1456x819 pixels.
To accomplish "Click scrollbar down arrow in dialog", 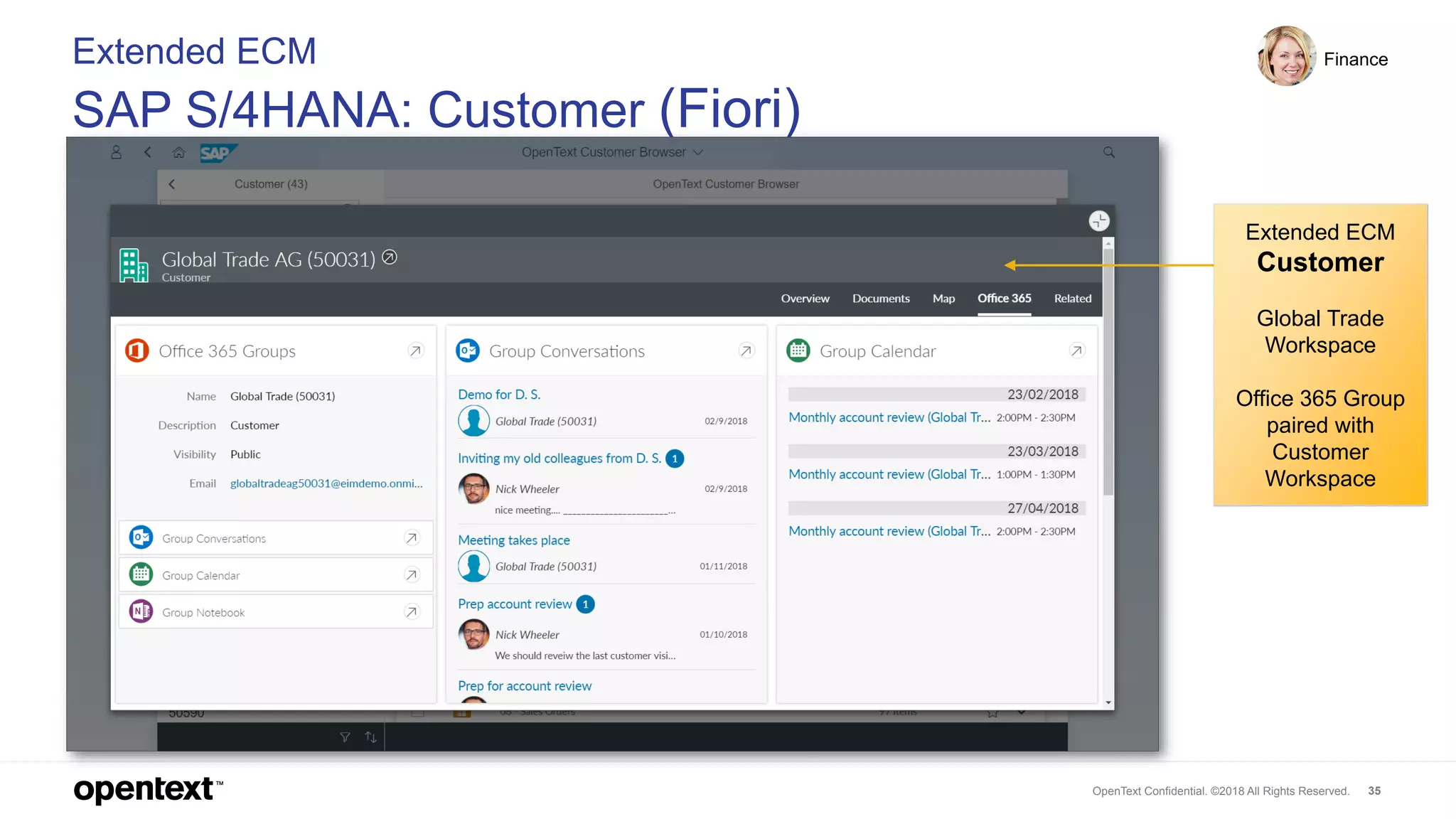I will (1108, 702).
